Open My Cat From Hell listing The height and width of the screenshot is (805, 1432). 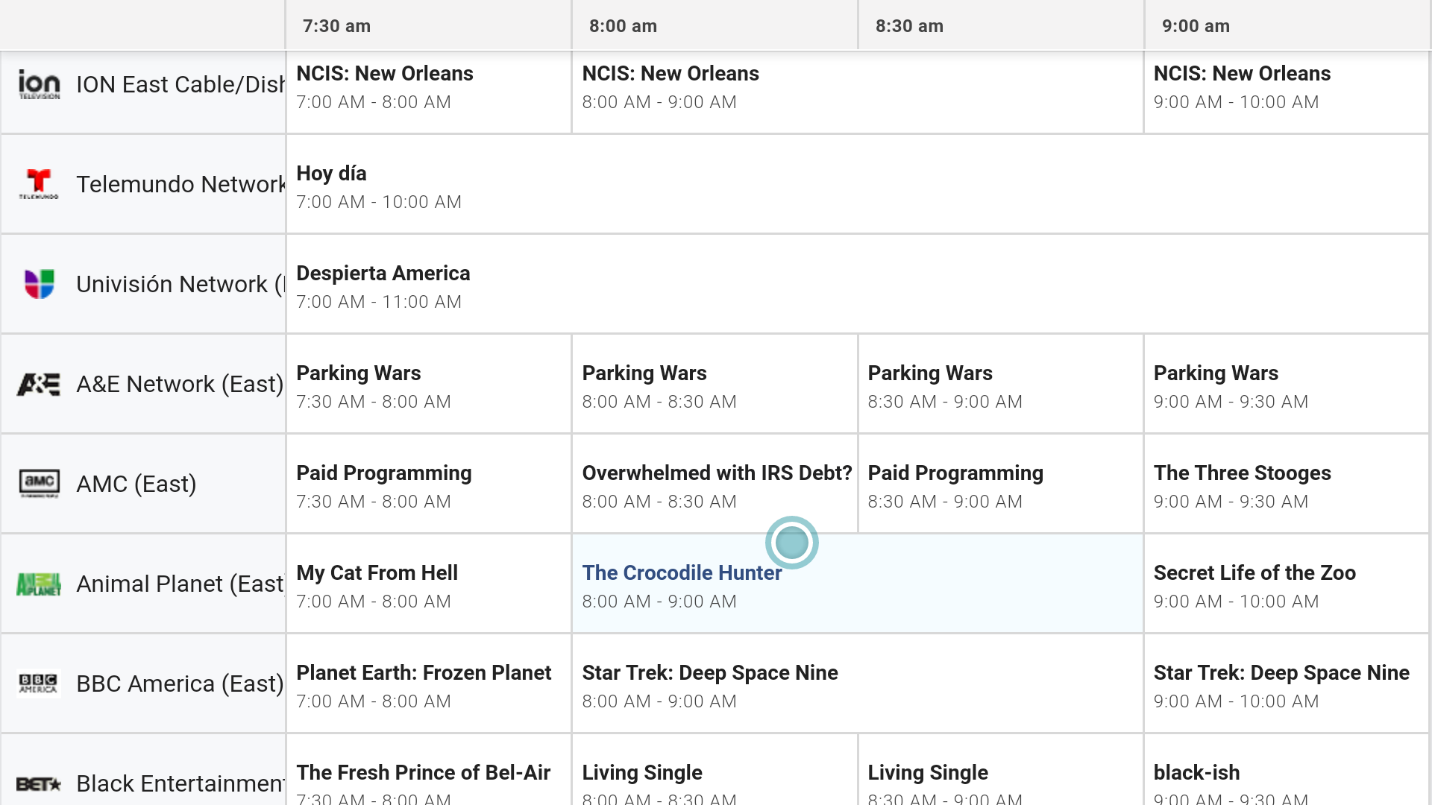[x=428, y=584]
